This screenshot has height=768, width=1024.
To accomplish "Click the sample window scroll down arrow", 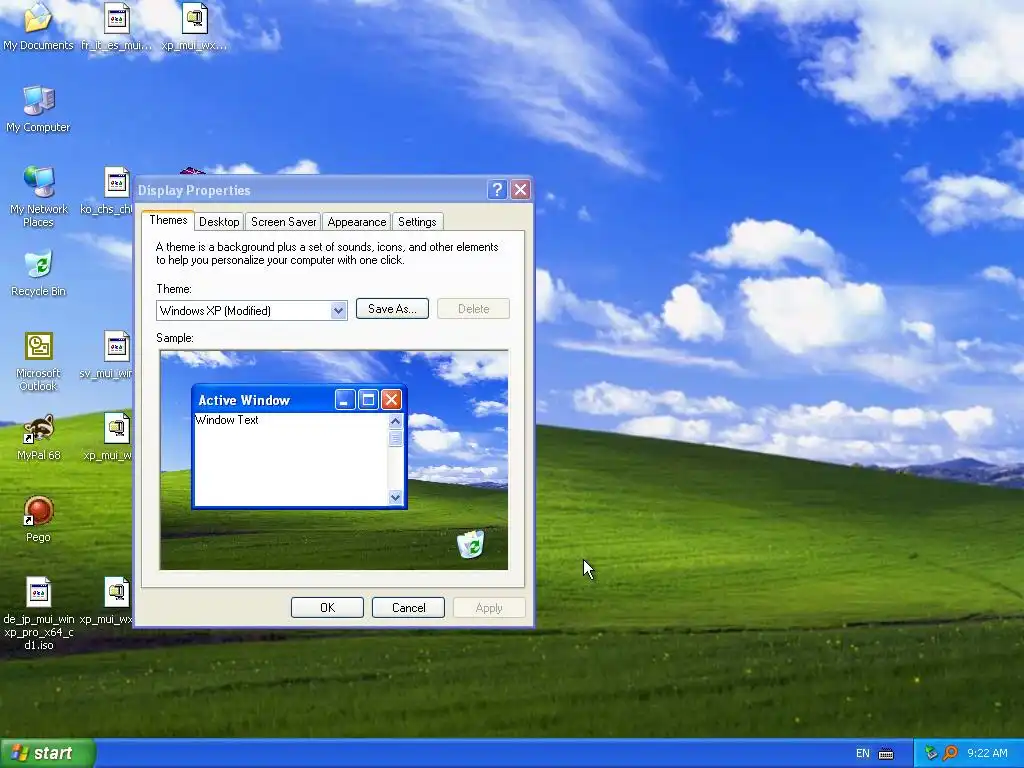I will (x=395, y=498).
